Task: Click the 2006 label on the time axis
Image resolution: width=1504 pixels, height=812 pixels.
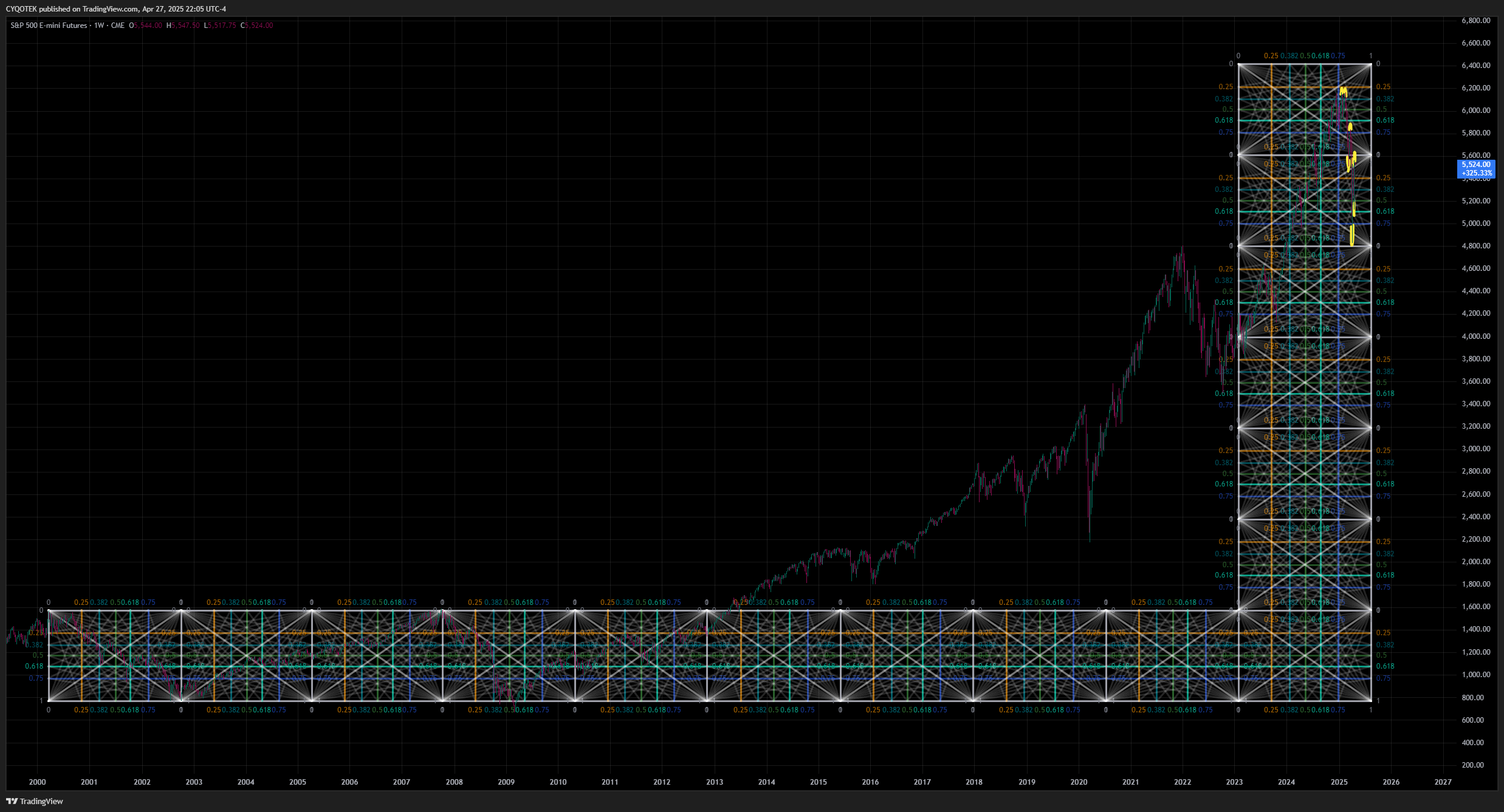Action: point(349,782)
